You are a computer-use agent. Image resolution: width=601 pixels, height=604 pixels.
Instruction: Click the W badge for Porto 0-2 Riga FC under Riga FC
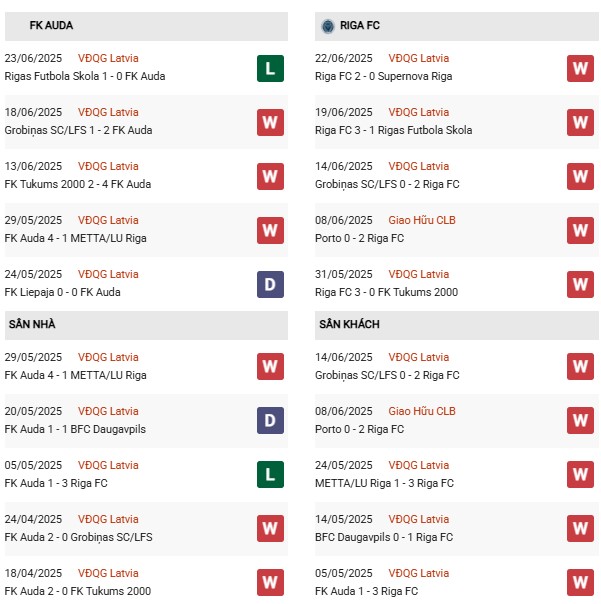pyautogui.click(x=580, y=230)
